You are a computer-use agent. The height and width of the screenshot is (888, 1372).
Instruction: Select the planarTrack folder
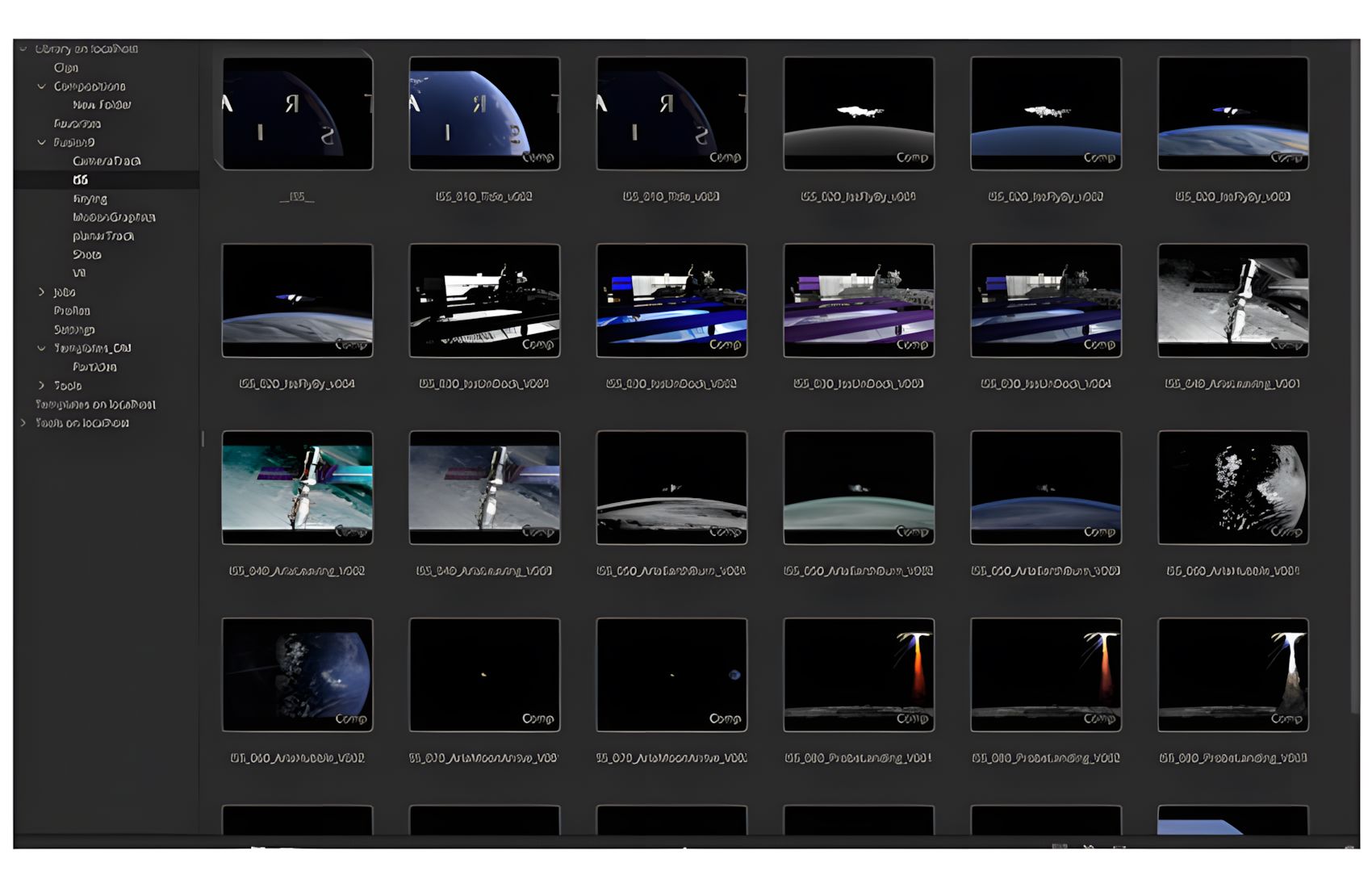[103, 236]
